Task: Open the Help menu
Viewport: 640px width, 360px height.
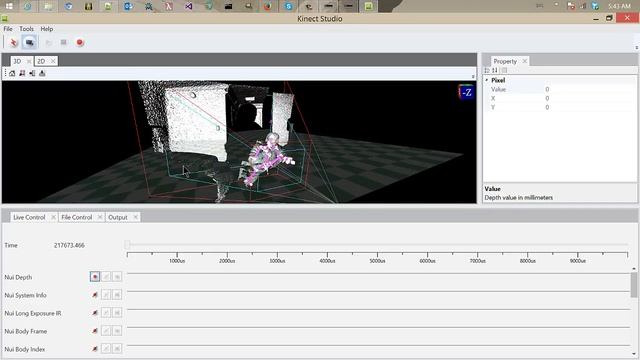Action: pos(47,29)
